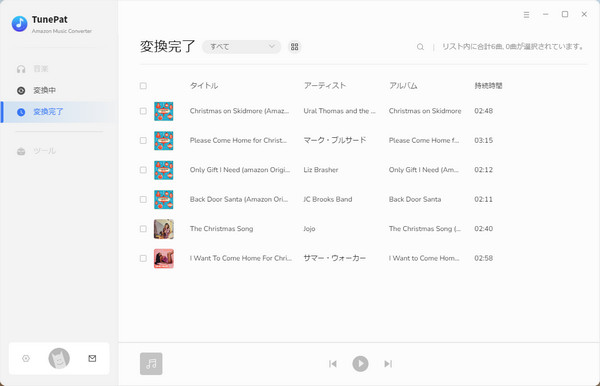Check the Please Come Home row checkbox

143,140
